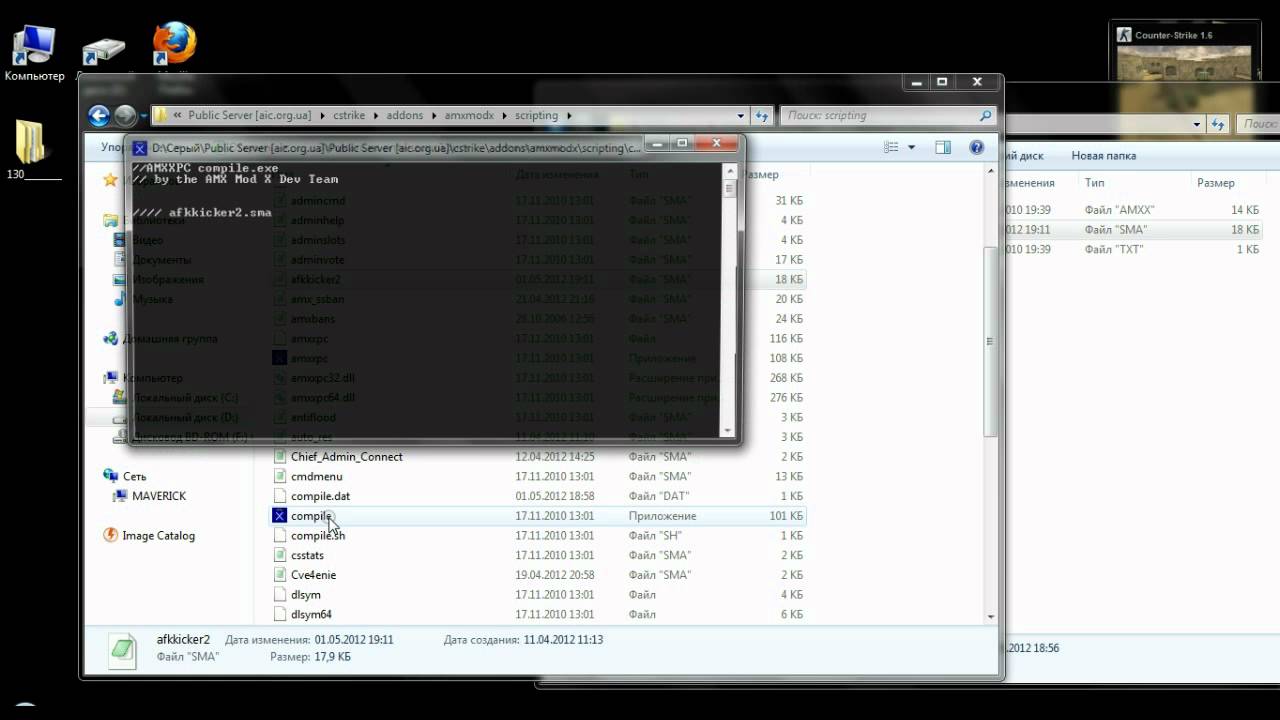Expand the arrow after Public Server breadcrumb
The height and width of the screenshot is (720, 1280).
point(324,116)
